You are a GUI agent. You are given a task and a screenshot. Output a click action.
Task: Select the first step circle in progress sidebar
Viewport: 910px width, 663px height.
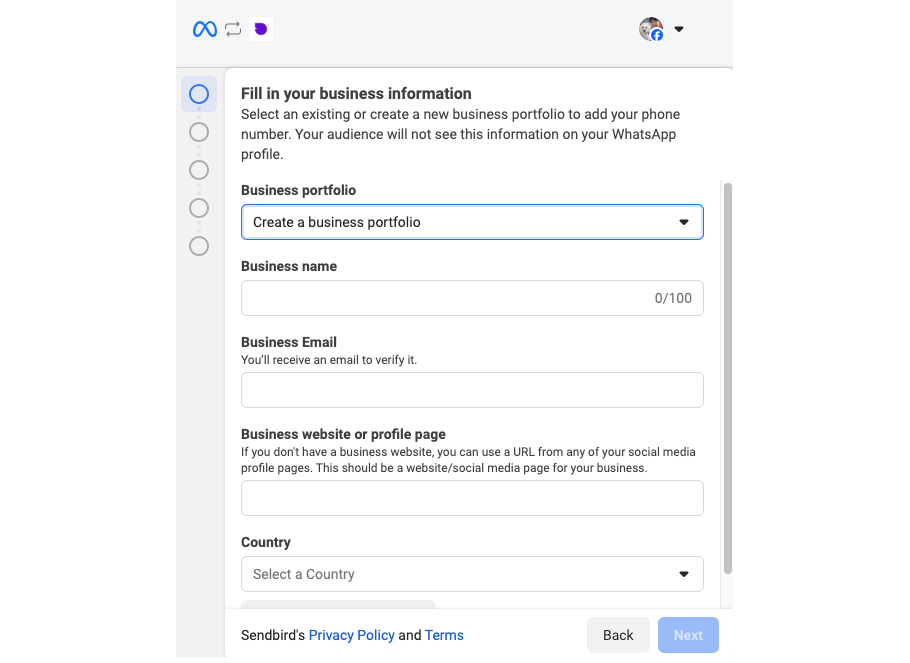pyautogui.click(x=199, y=94)
